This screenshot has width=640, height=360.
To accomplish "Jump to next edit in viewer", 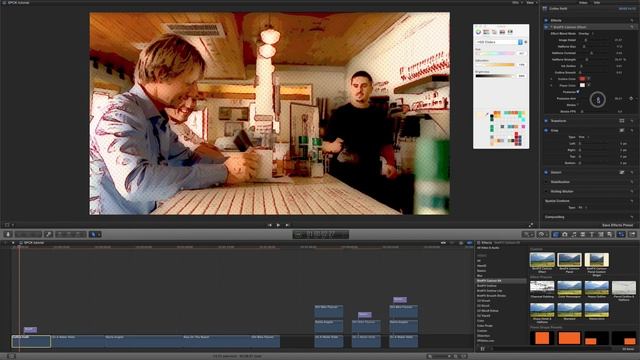I will point(287,225).
